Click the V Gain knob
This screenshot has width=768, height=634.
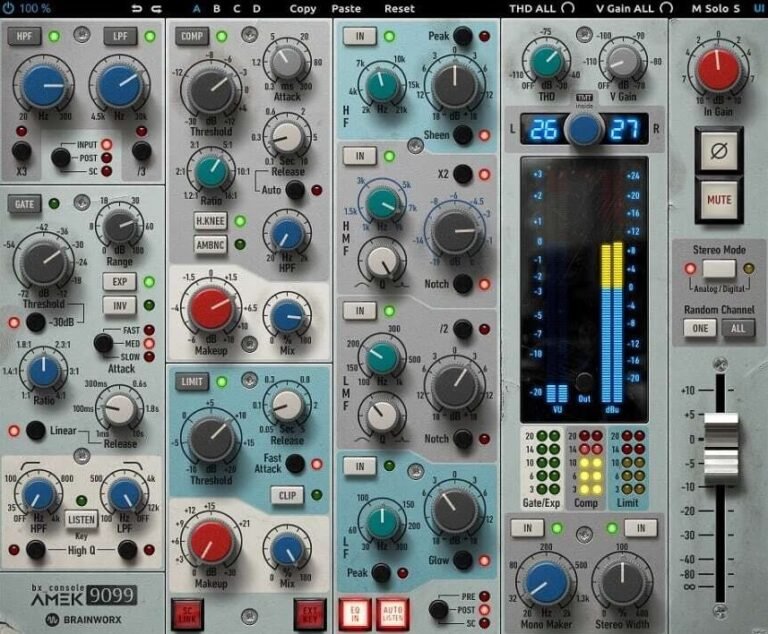click(x=623, y=62)
